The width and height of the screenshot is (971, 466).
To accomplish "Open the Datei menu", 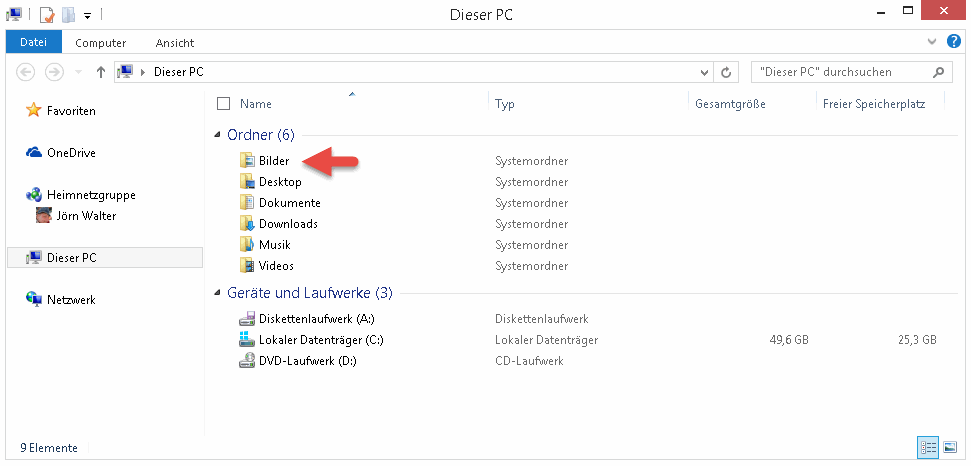I will (34, 43).
